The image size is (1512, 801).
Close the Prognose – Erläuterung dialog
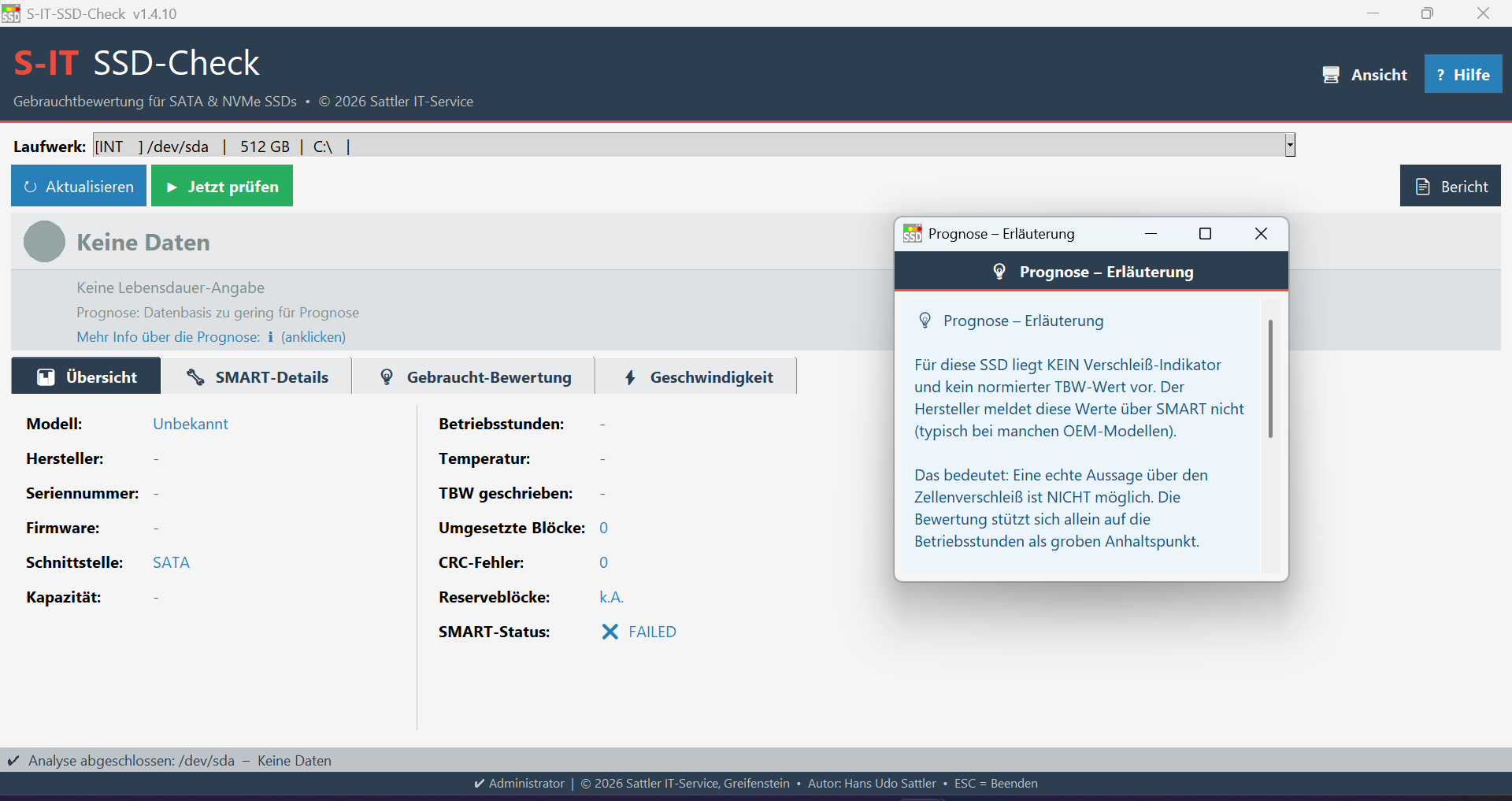click(x=1261, y=234)
